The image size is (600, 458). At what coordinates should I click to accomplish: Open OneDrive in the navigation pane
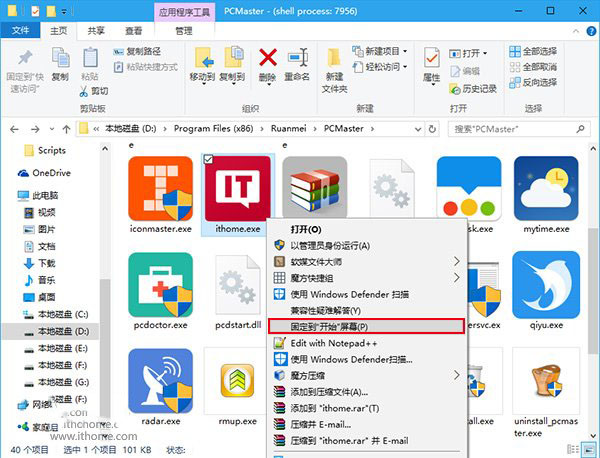point(44,173)
